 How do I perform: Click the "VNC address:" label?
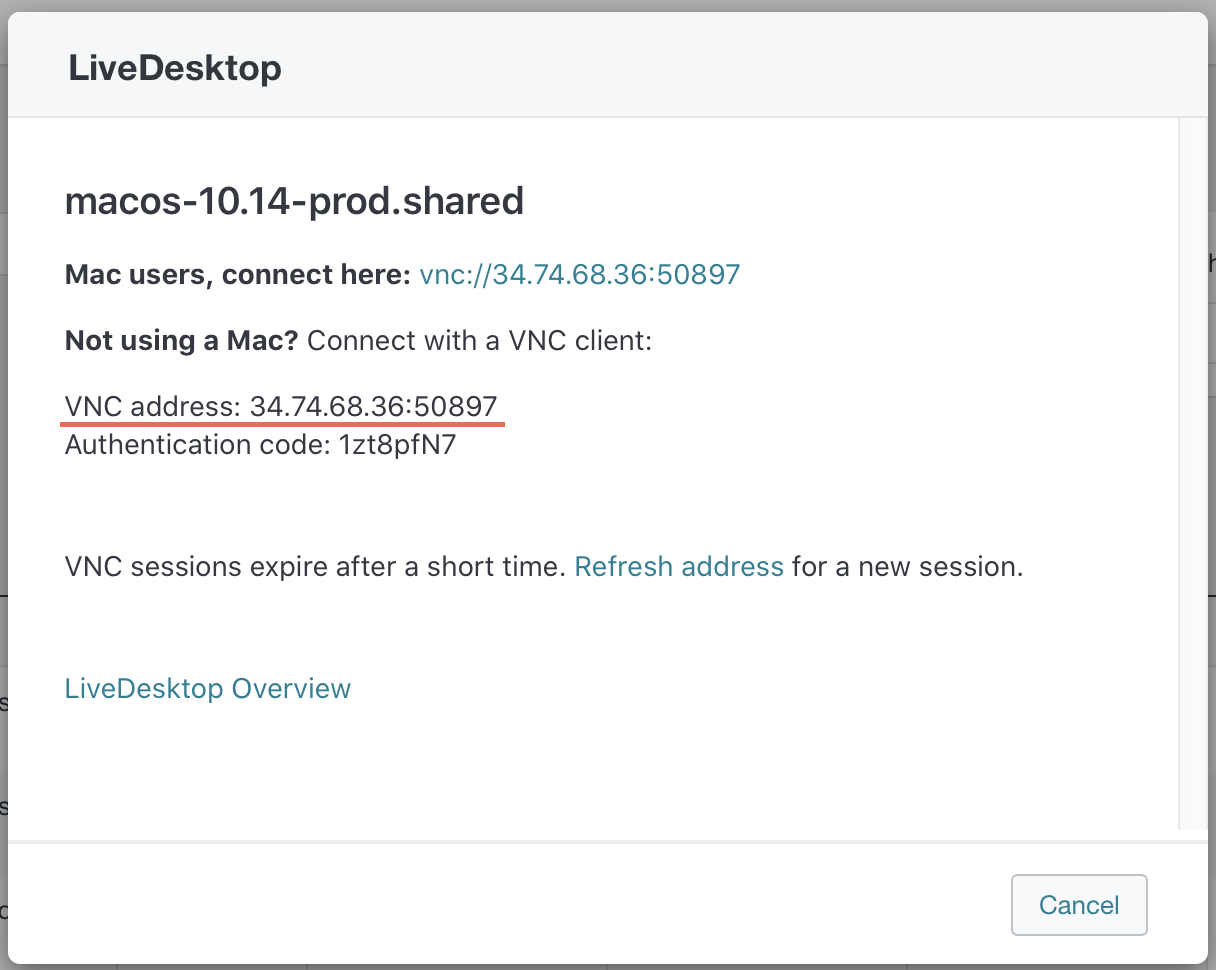[x=152, y=407]
